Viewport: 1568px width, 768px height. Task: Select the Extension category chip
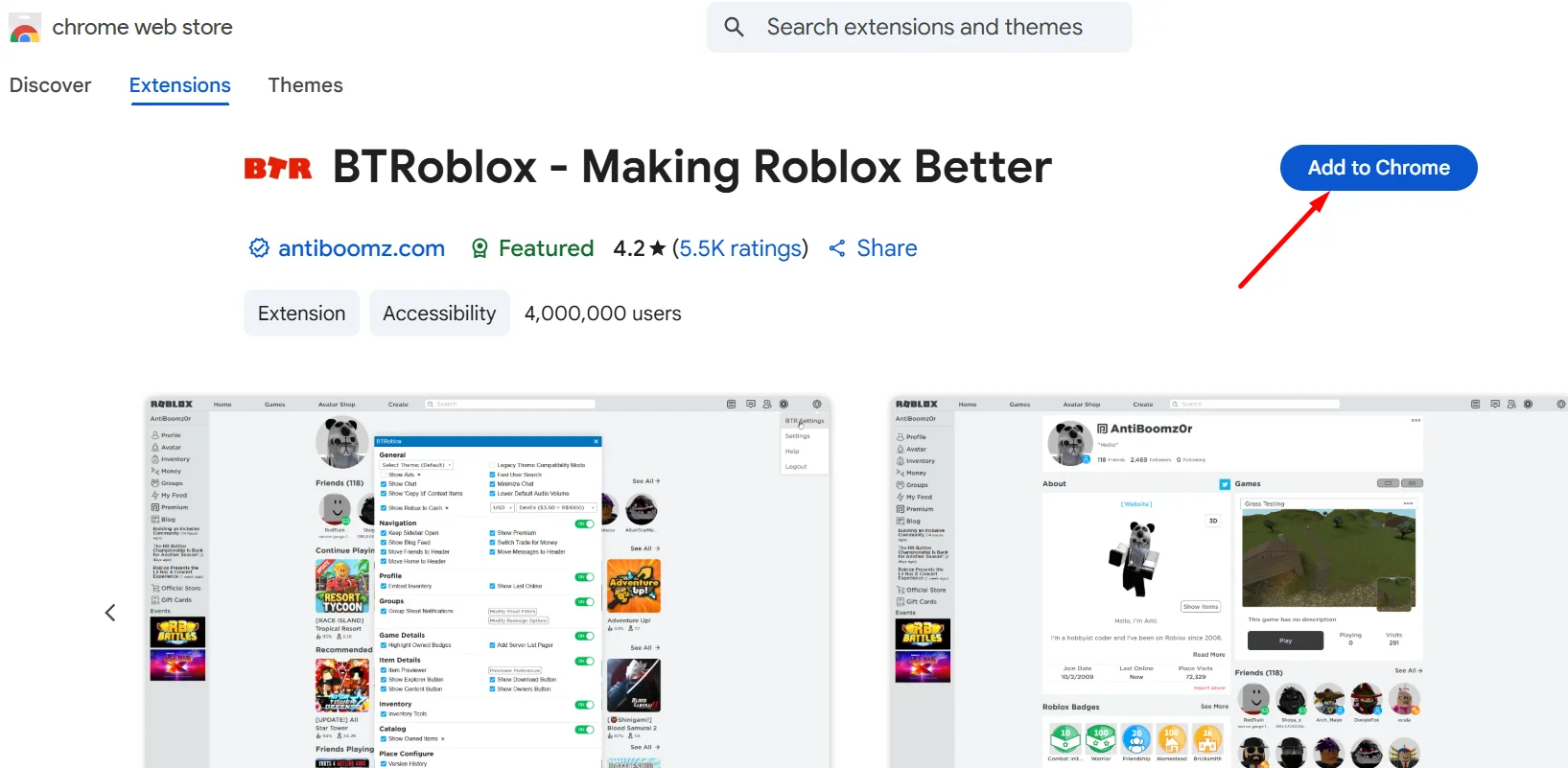(301, 314)
